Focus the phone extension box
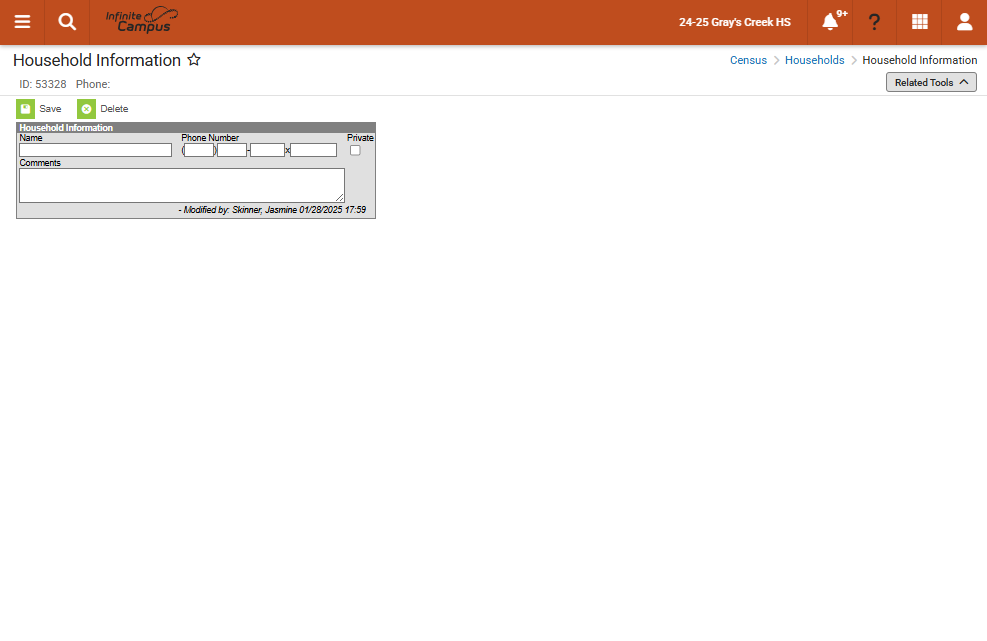The height and width of the screenshot is (641, 987). (x=313, y=150)
